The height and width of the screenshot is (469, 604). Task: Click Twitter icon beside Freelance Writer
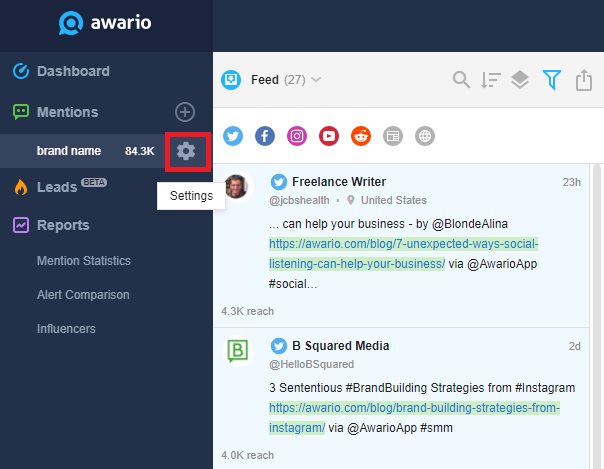279,182
